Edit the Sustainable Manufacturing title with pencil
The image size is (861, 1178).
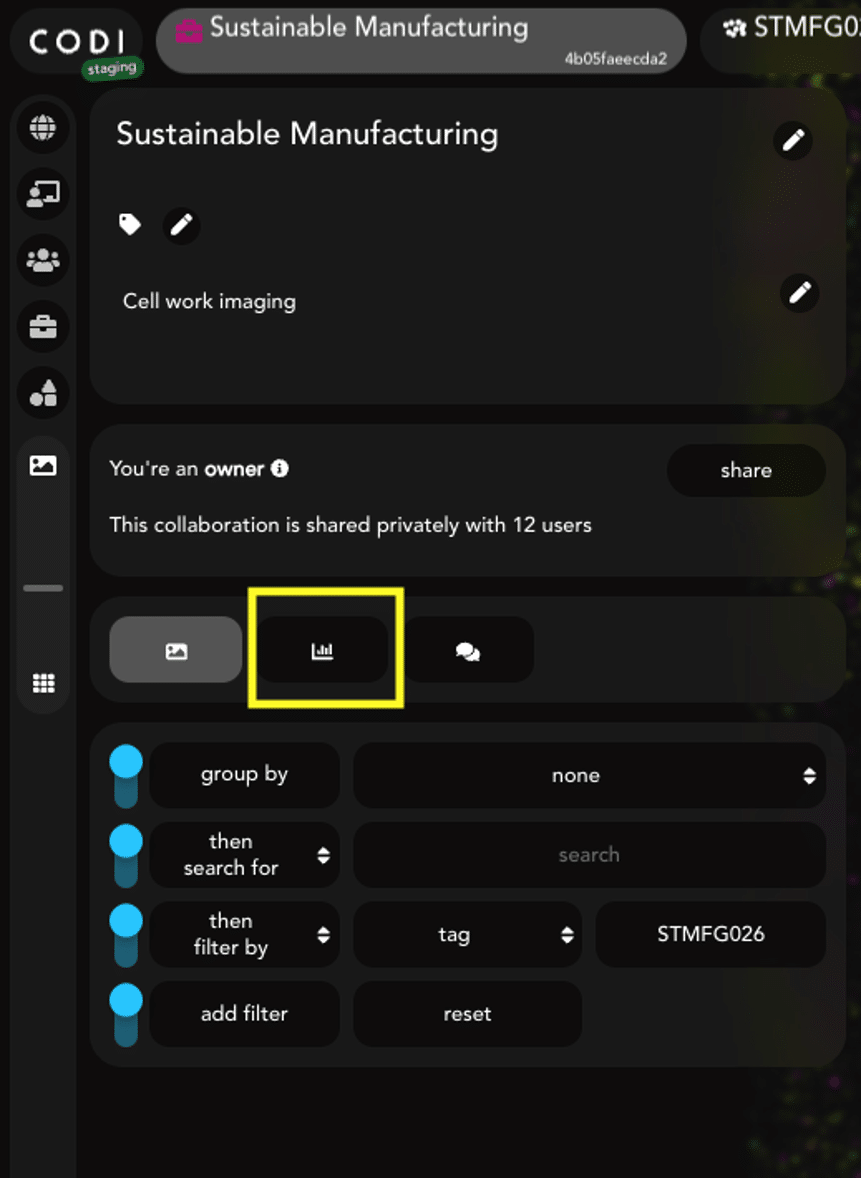793,140
